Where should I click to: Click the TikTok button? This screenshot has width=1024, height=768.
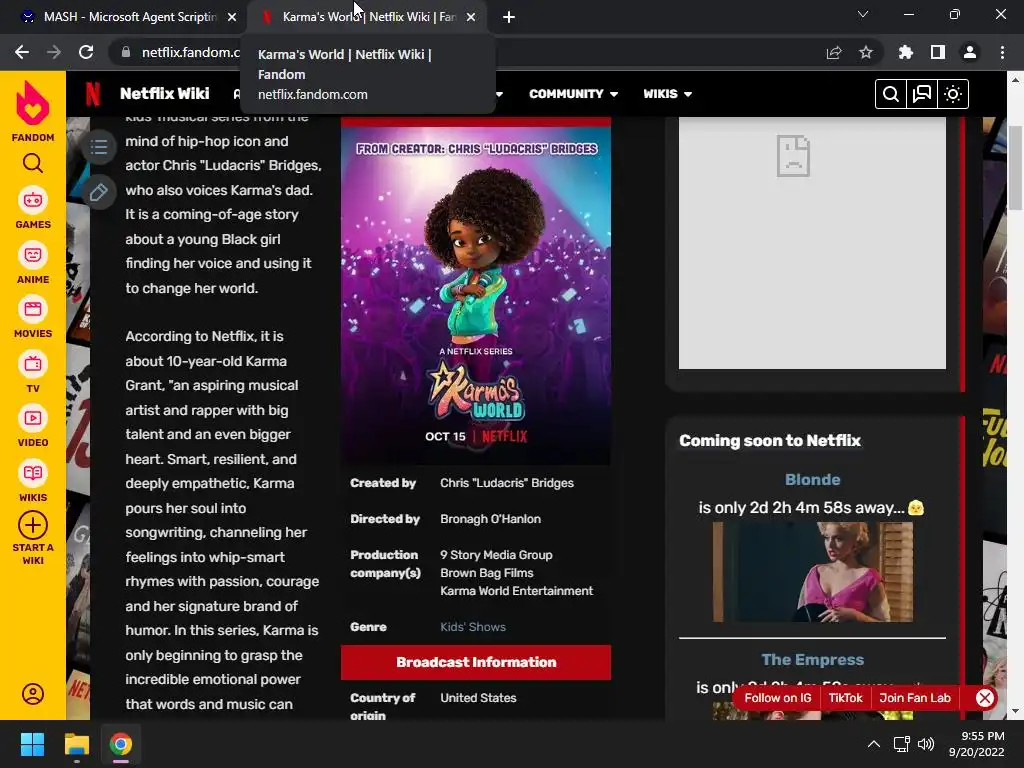pyautogui.click(x=845, y=698)
